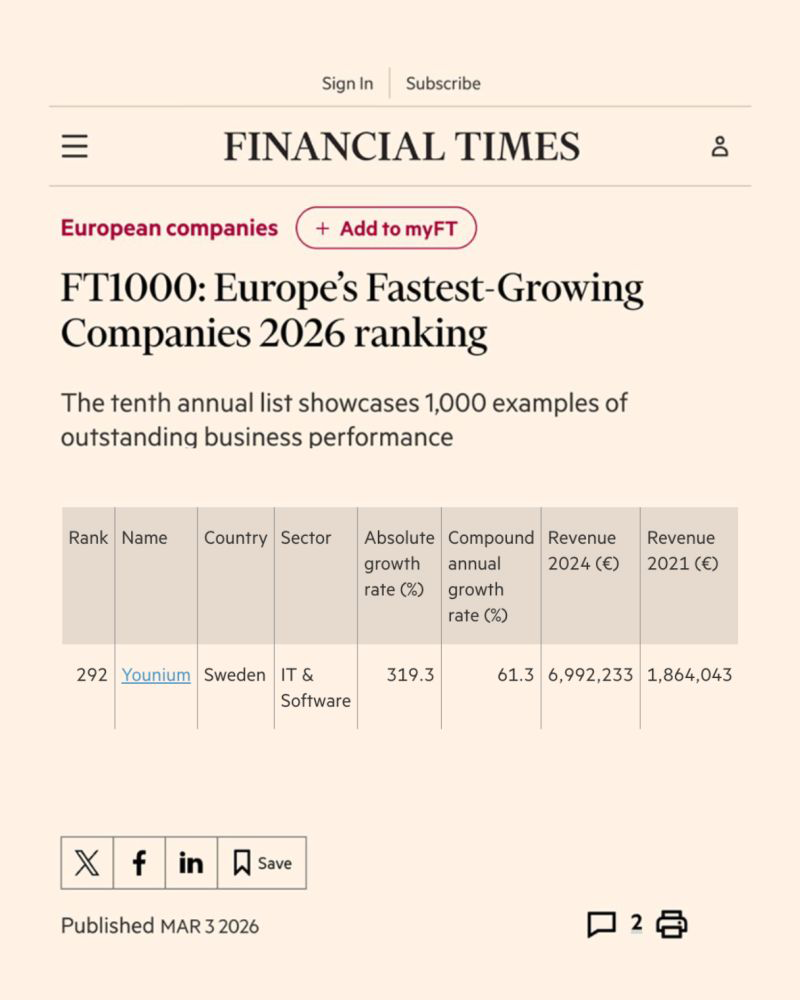Share article on Facebook
The height and width of the screenshot is (1000, 800).
139,863
